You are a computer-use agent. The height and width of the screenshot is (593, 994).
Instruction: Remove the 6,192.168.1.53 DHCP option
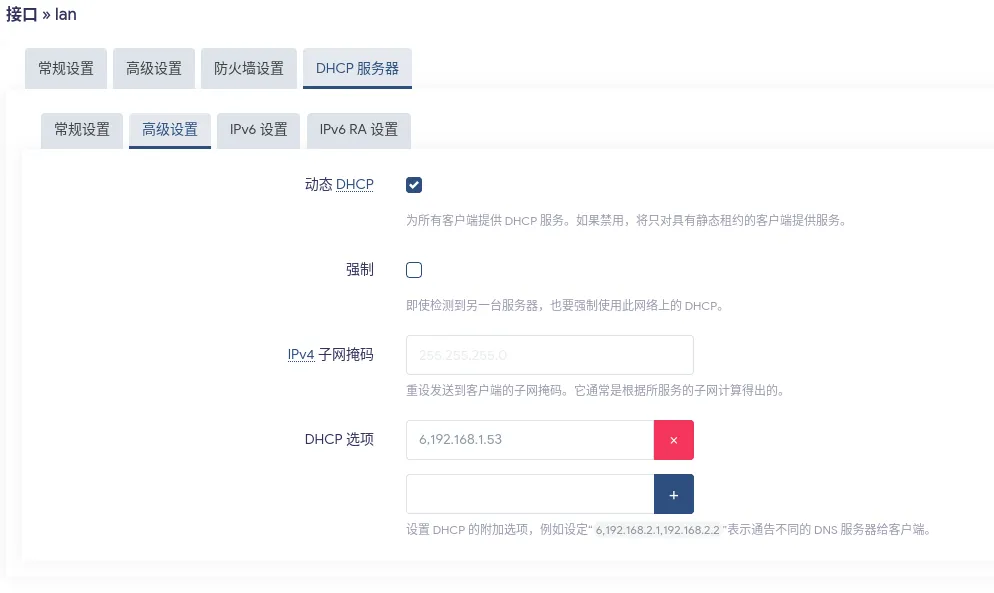click(x=673, y=440)
